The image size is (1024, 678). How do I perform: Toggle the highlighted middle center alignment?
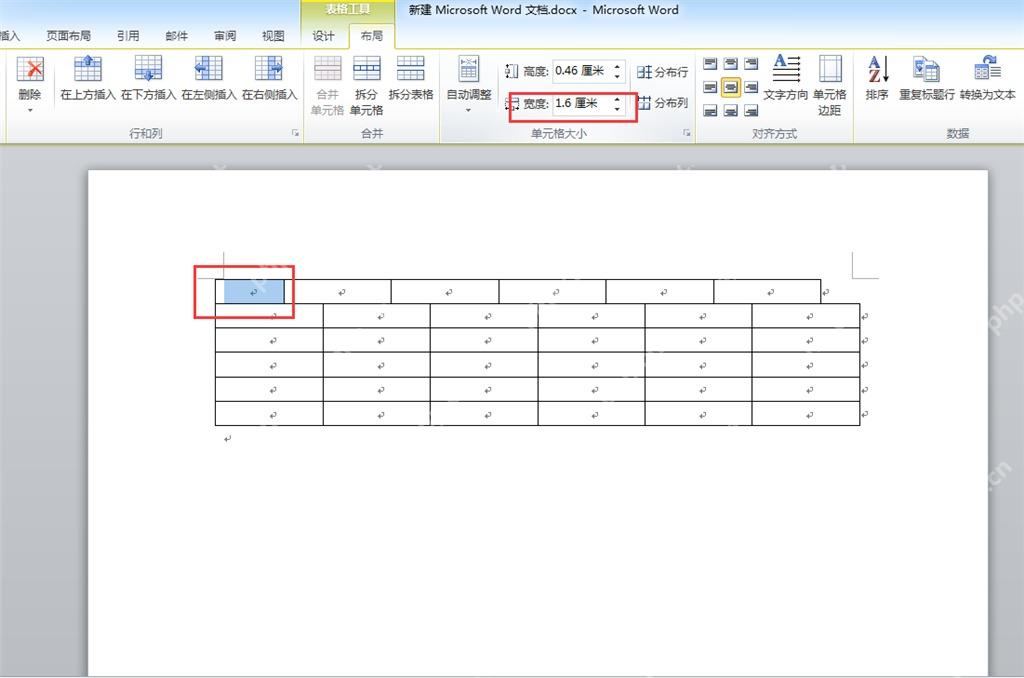click(x=731, y=87)
